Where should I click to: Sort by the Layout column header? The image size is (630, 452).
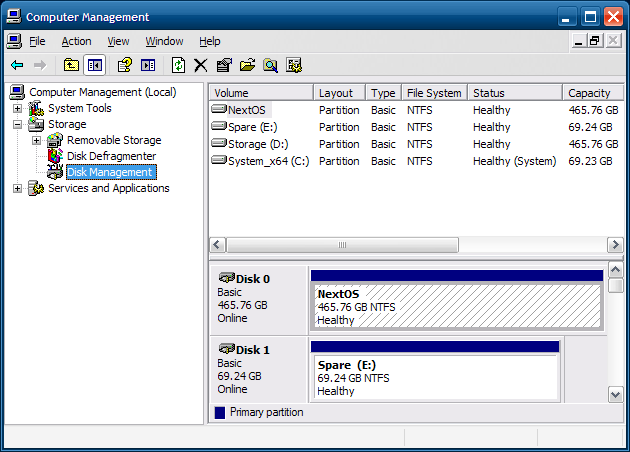click(340, 93)
